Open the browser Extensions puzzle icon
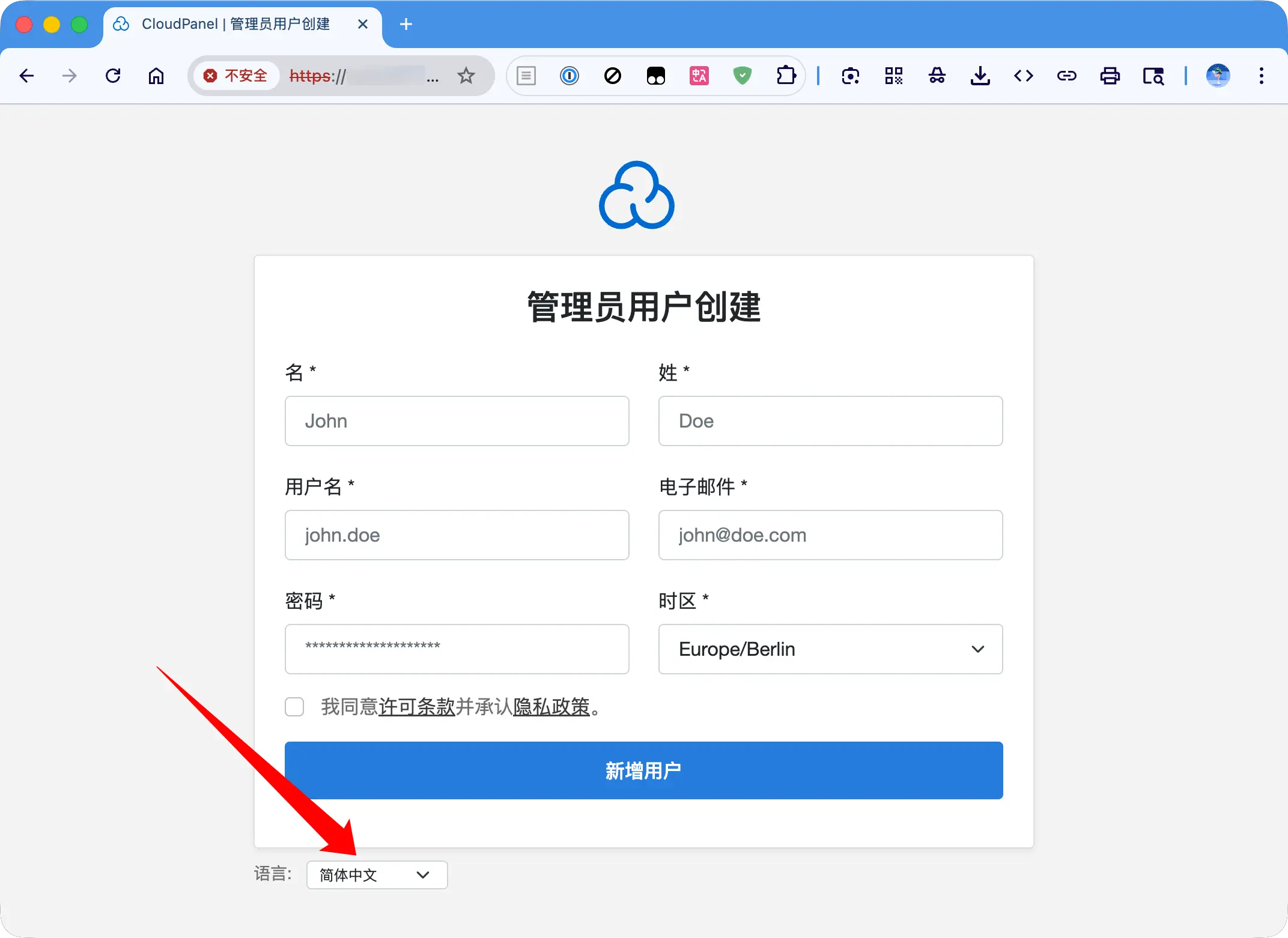This screenshot has height=938, width=1288. [786, 76]
